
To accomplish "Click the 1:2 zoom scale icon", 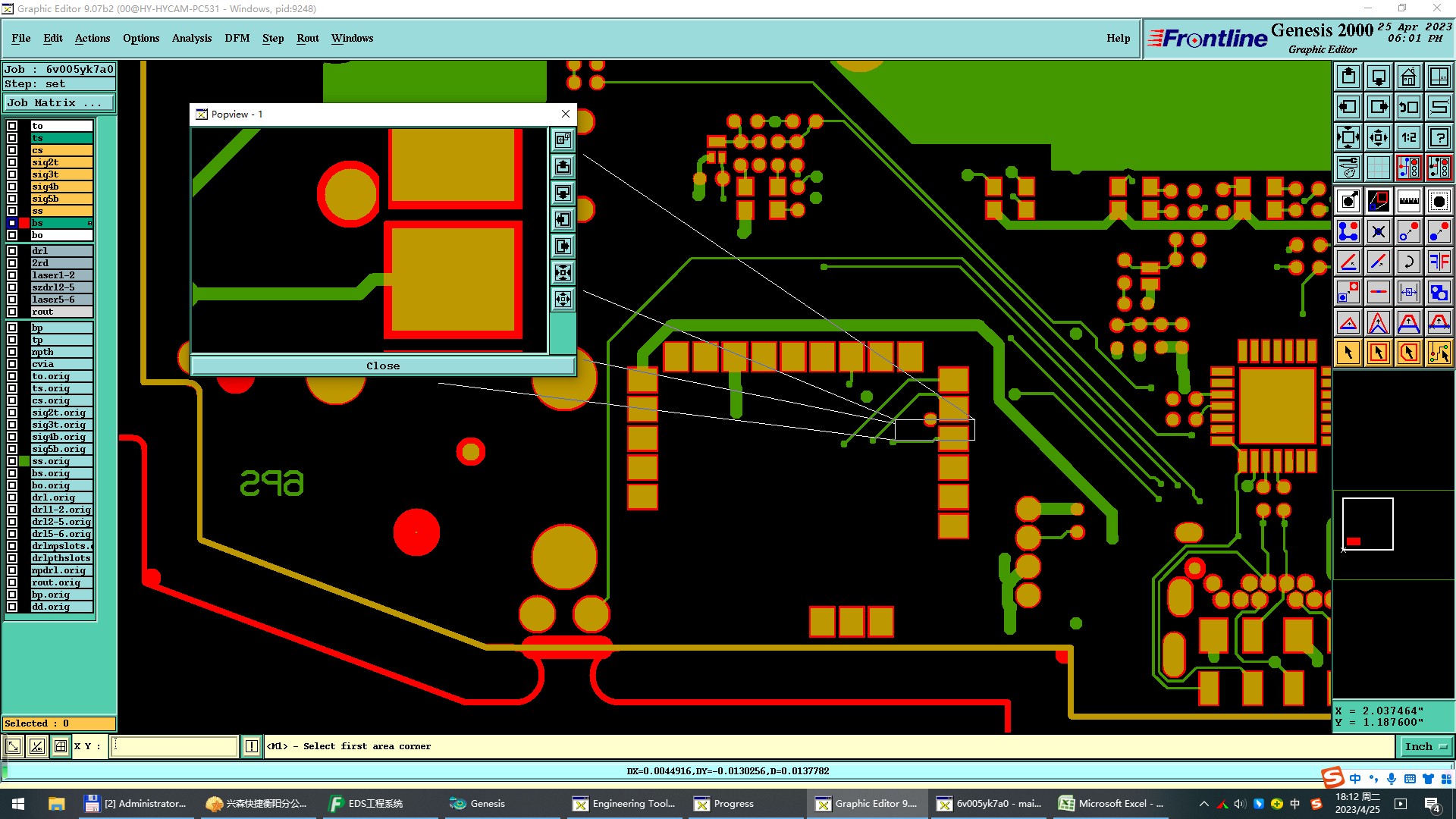I will (1408, 137).
